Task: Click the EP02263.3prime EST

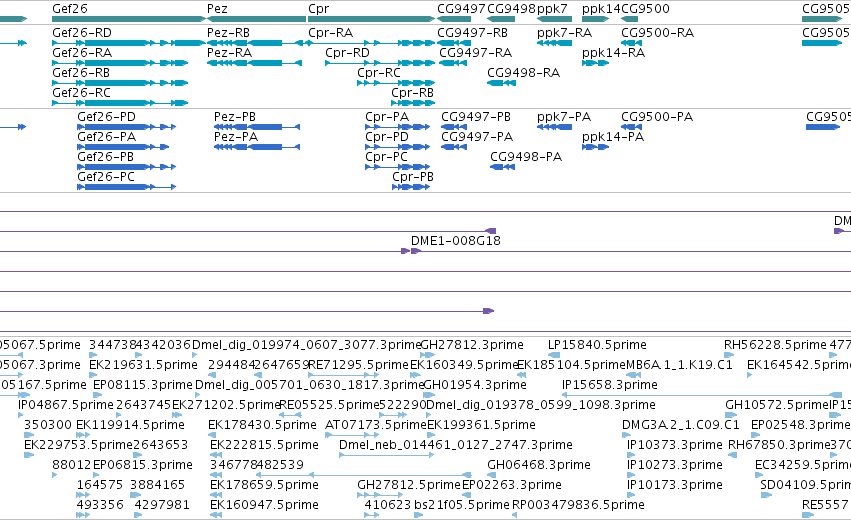Action: pos(511,485)
